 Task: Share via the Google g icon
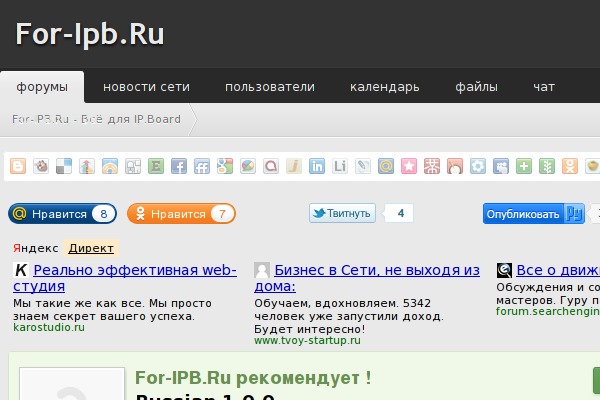225,167
